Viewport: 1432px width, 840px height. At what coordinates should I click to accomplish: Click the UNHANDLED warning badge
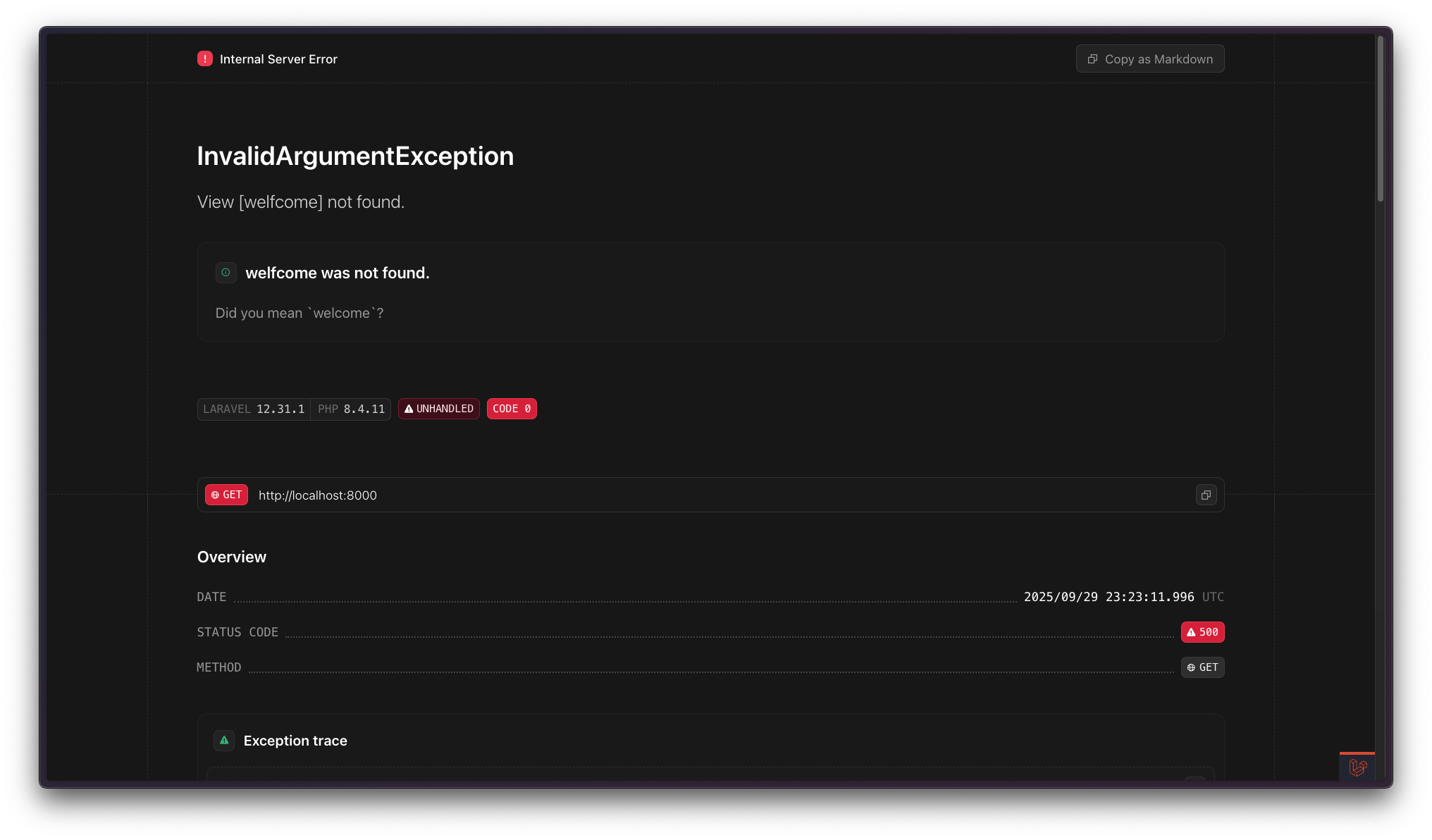click(439, 409)
